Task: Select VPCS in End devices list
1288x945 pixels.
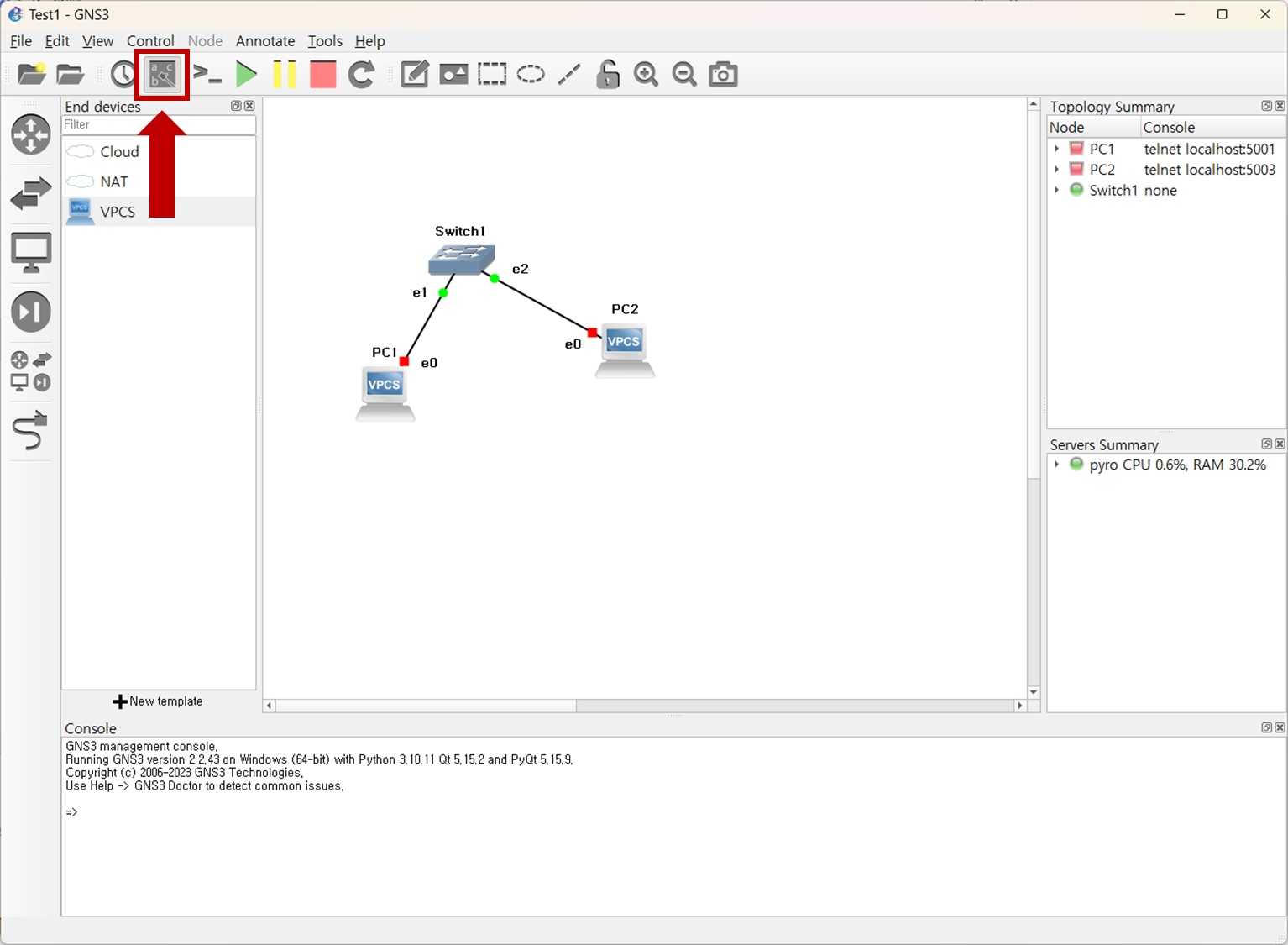Action: click(159, 212)
